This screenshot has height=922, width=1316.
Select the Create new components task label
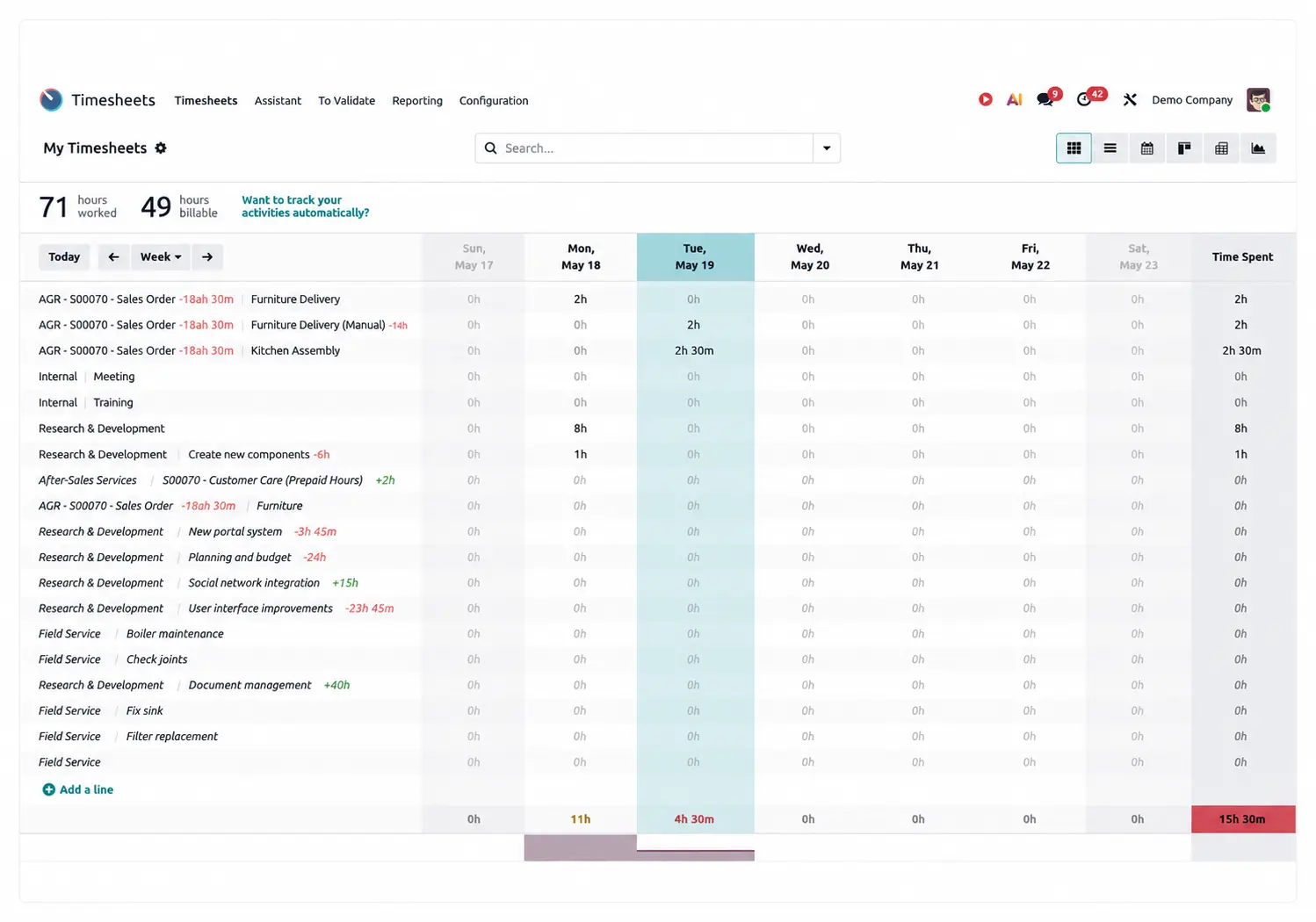249,454
